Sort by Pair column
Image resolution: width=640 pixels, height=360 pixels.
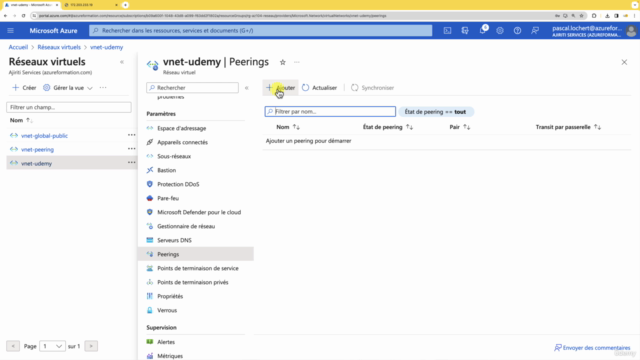point(460,127)
